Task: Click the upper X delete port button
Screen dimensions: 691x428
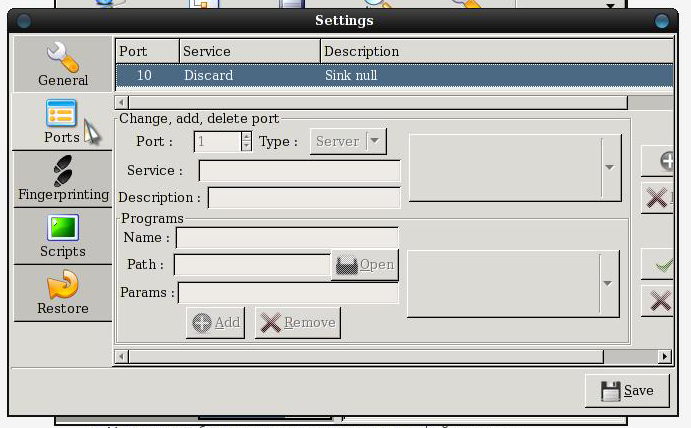Action: point(657,198)
